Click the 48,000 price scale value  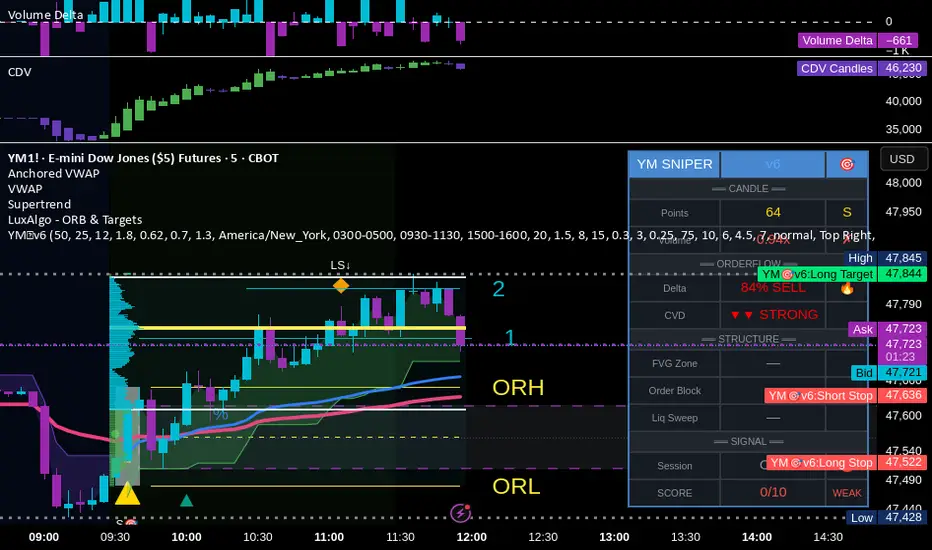903,183
